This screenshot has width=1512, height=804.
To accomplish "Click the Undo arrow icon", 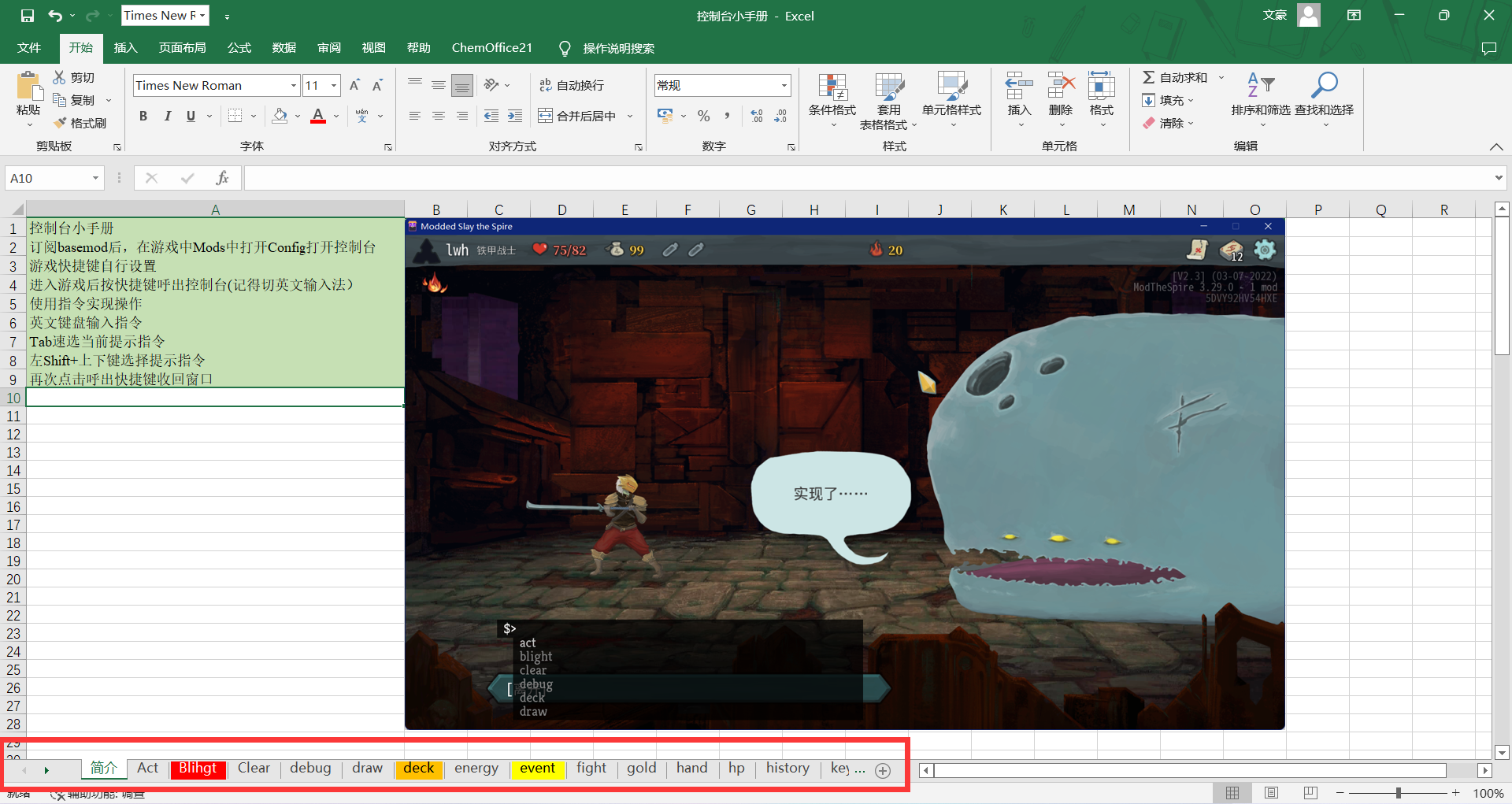I will 55,16.
